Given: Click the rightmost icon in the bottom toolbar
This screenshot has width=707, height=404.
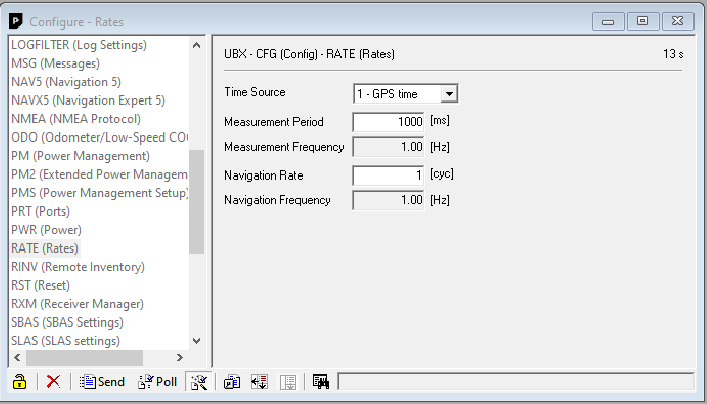Looking at the screenshot, I should click(x=321, y=382).
